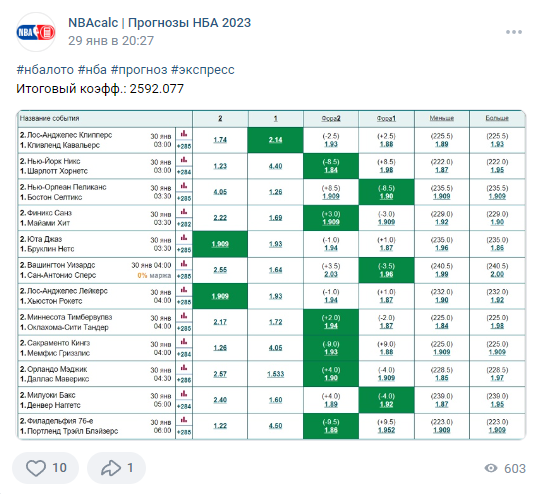The width and height of the screenshot is (535, 494).
Task: Open stats icon for Тимбервулвз–Тандер row
Action: [x=184, y=316]
